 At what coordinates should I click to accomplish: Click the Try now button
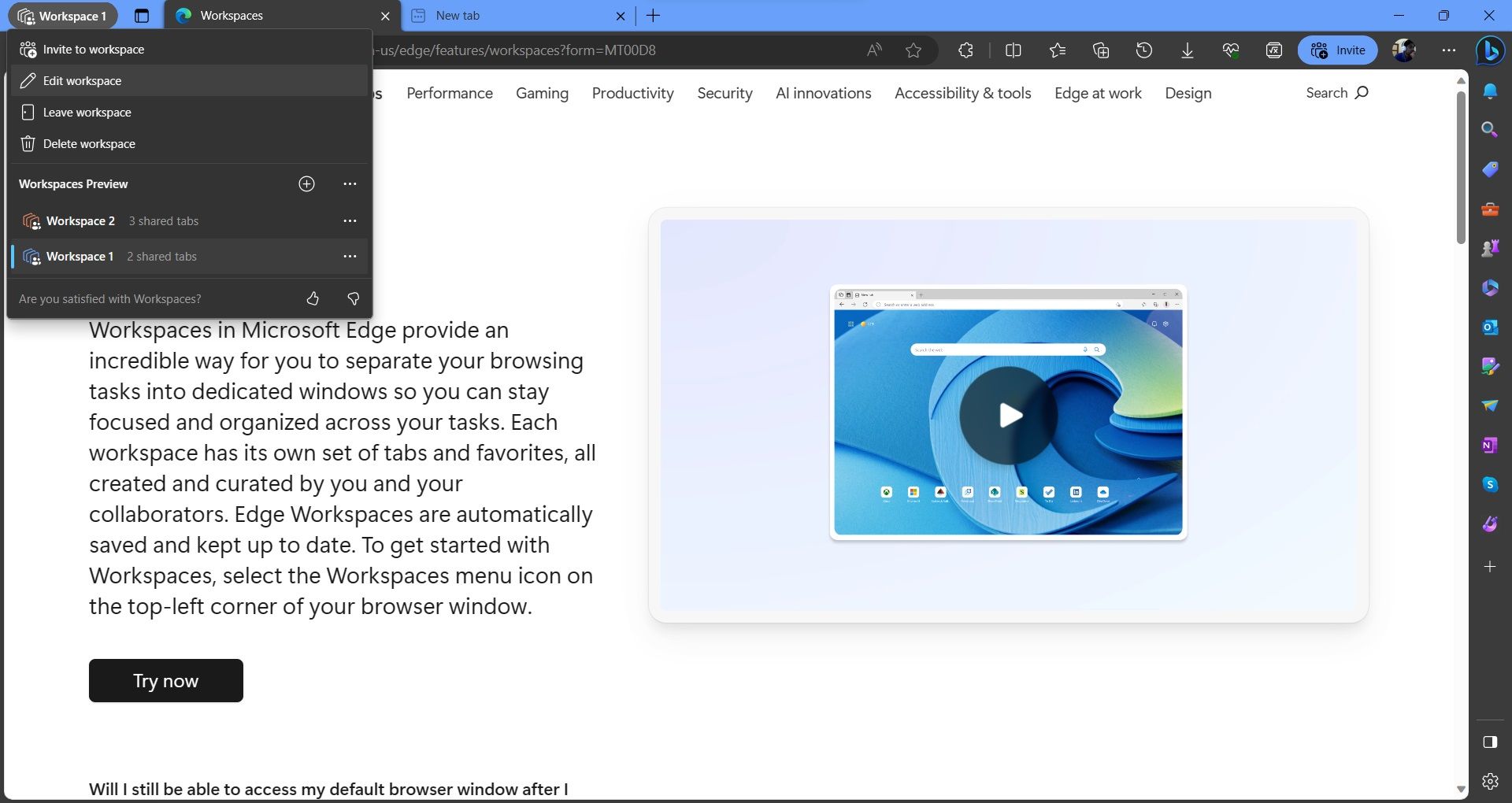coord(165,680)
